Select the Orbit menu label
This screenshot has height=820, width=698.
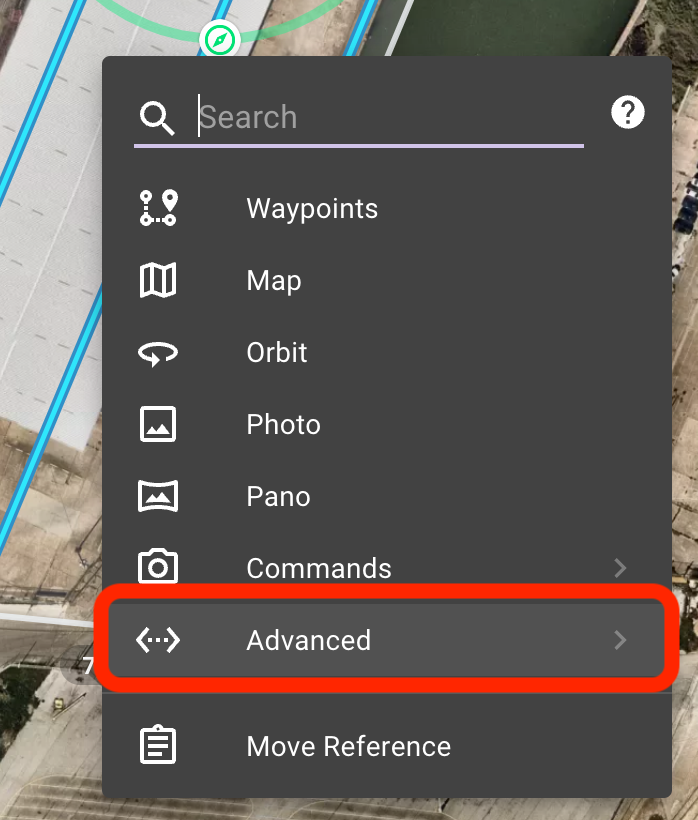click(x=277, y=352)
